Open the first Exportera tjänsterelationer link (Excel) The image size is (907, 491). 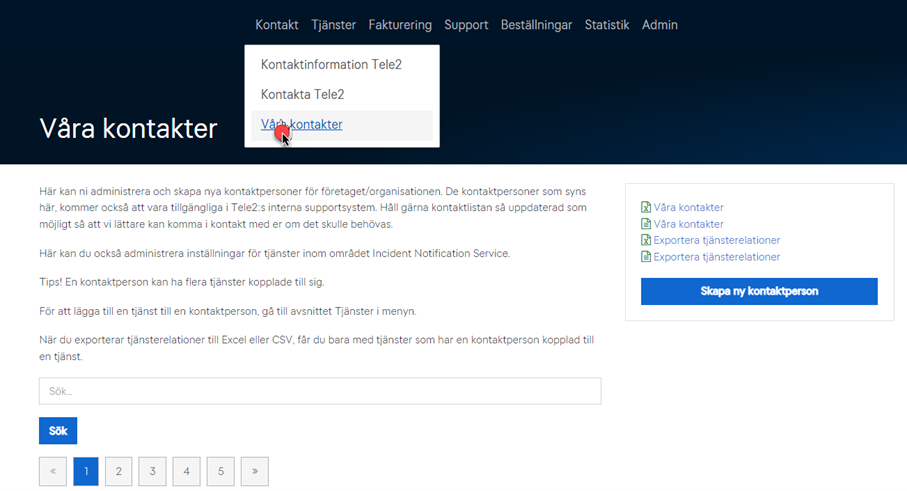pyautogui.click(x=717, y=240)
